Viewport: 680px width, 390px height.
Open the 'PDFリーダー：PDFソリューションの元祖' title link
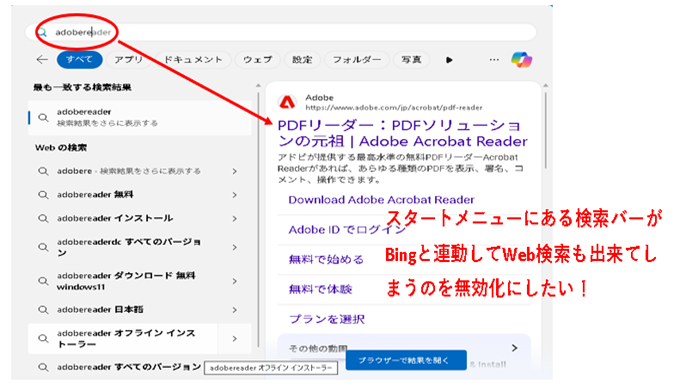pyautogui.click(x=402, y=133)
